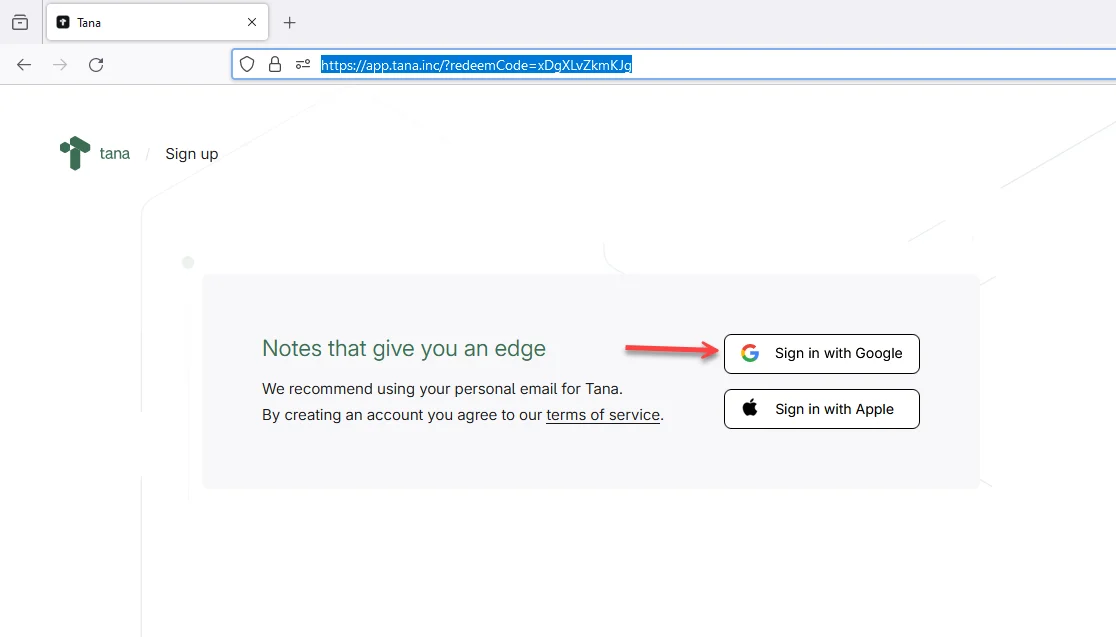Image resolution: width=1116 pixels, height=637 pixels.
Task: Click the Google G logo icon
Action: [x=750, y=353]
